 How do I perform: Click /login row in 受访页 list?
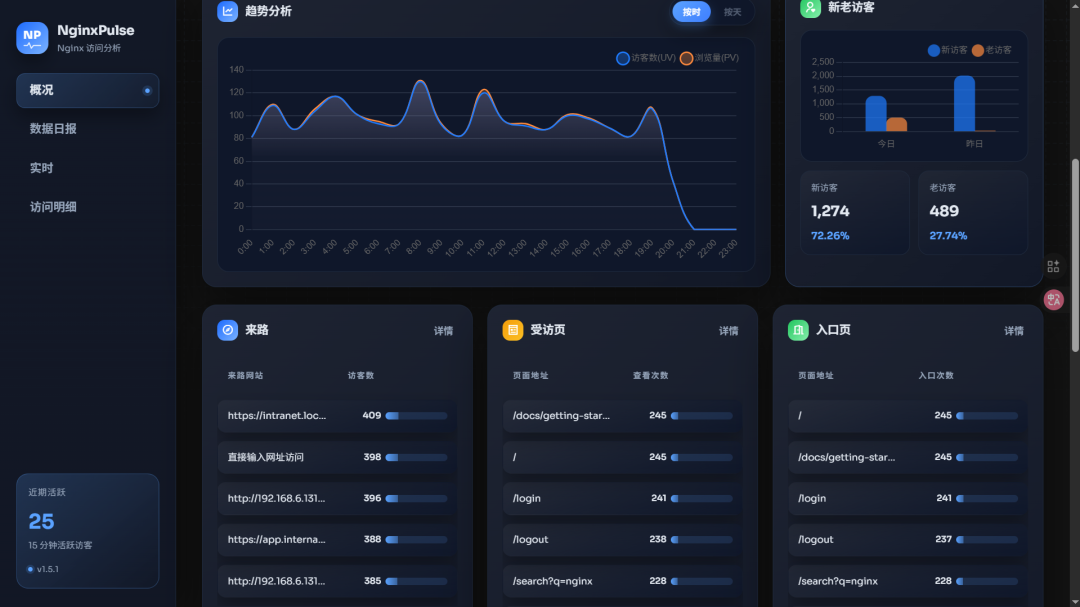[x=623, y=498]
